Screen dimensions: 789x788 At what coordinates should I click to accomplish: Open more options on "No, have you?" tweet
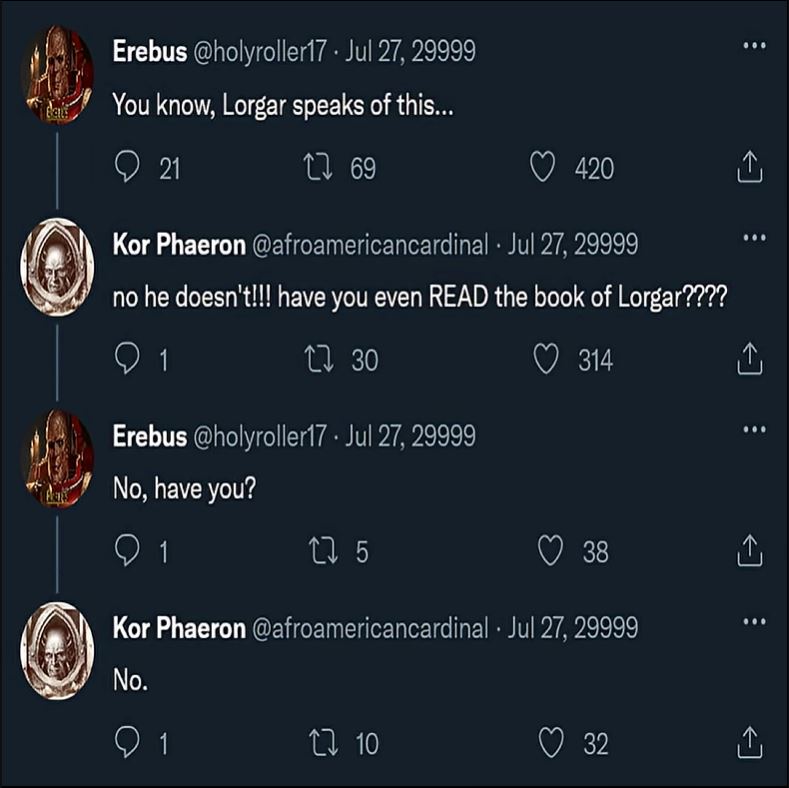click(753, 429)
